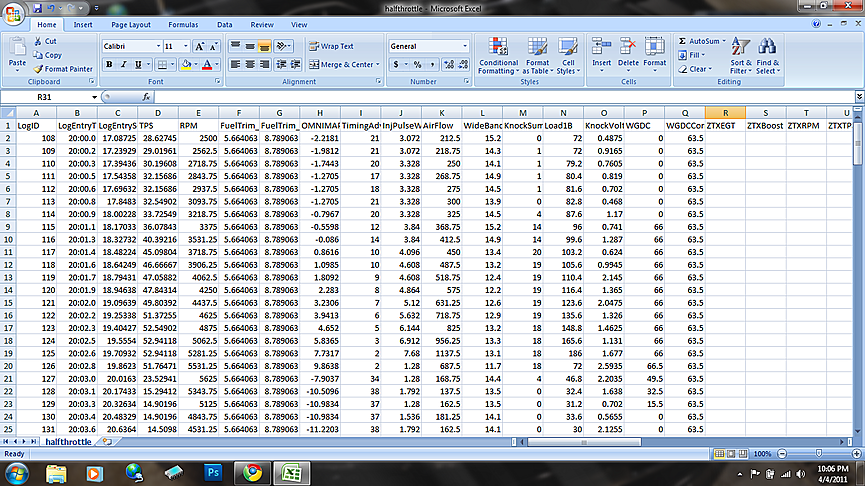Viewport: 865px width, 486px height.
Task: Open the Calibri font name dropdown
Action: pos(158,46)
